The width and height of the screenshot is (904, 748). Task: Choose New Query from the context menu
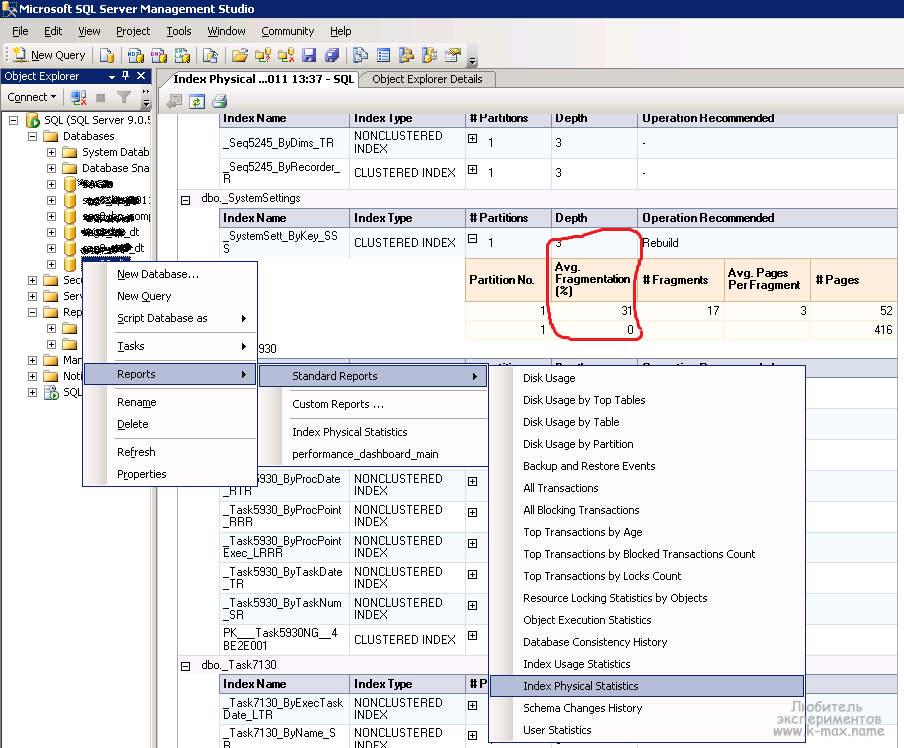pos(144,296)
